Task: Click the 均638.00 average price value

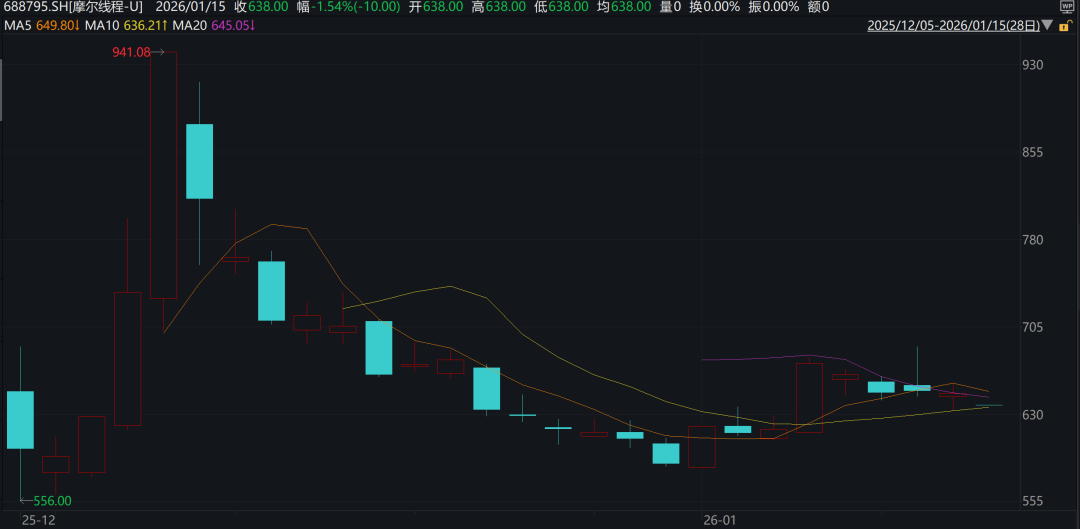Action: tap(624, 8)
